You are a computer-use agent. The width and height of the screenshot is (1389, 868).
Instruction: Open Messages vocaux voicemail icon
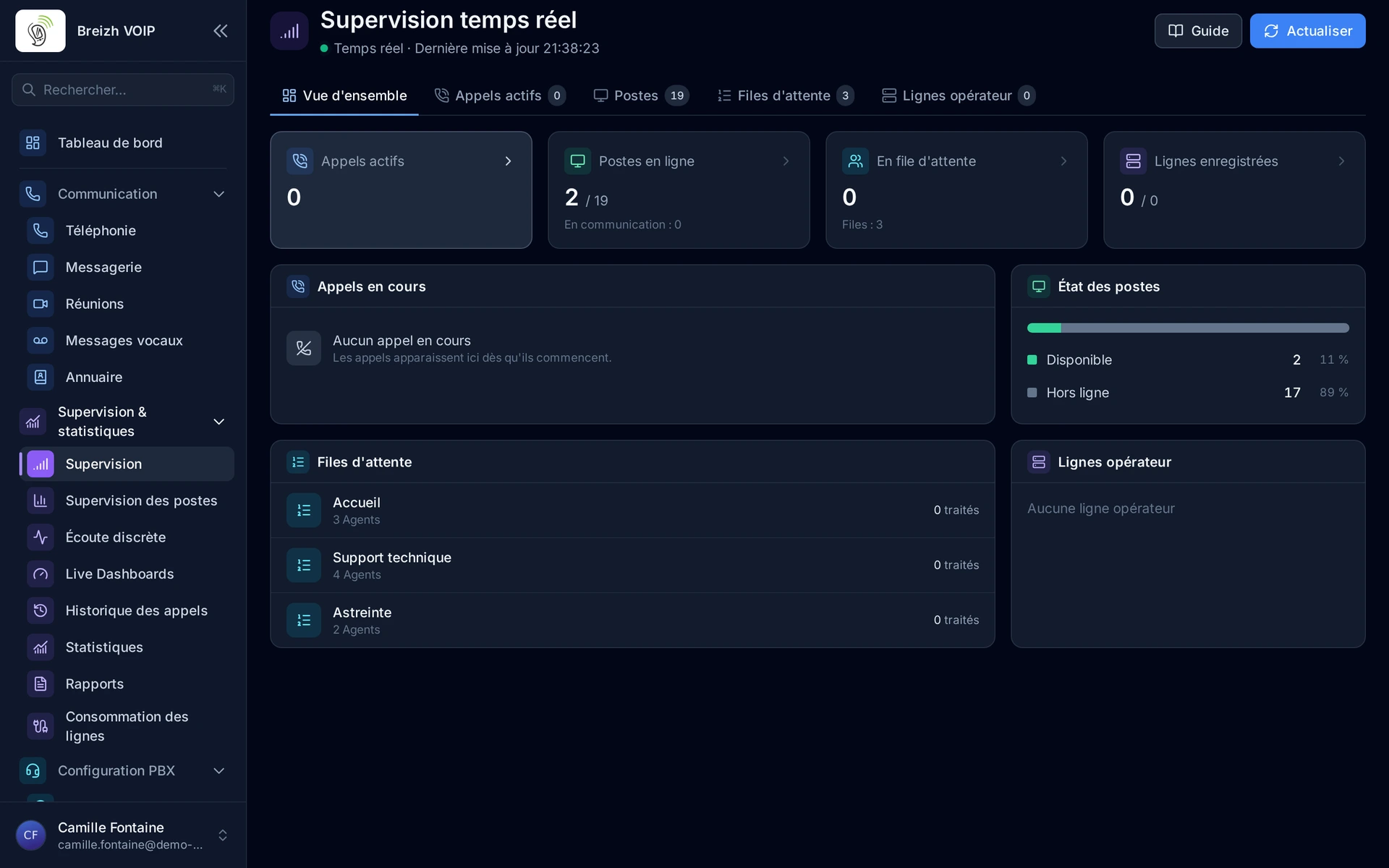coord(41,341)
